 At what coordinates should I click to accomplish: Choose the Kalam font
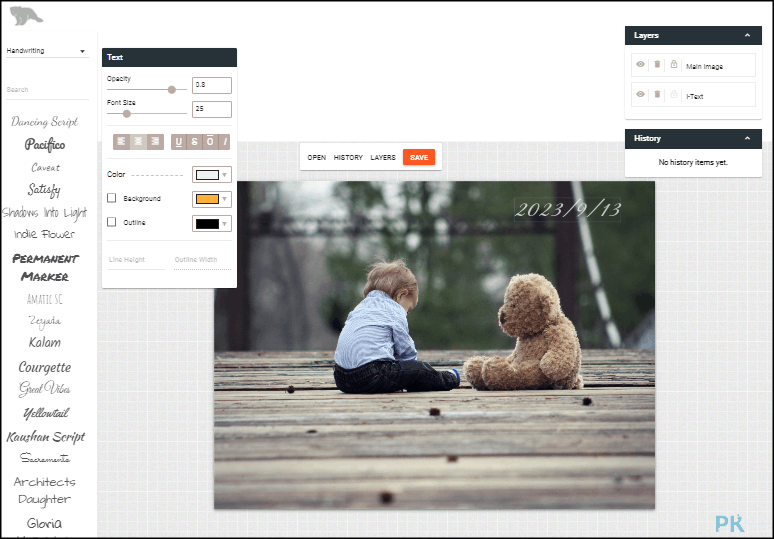(44, 343)
